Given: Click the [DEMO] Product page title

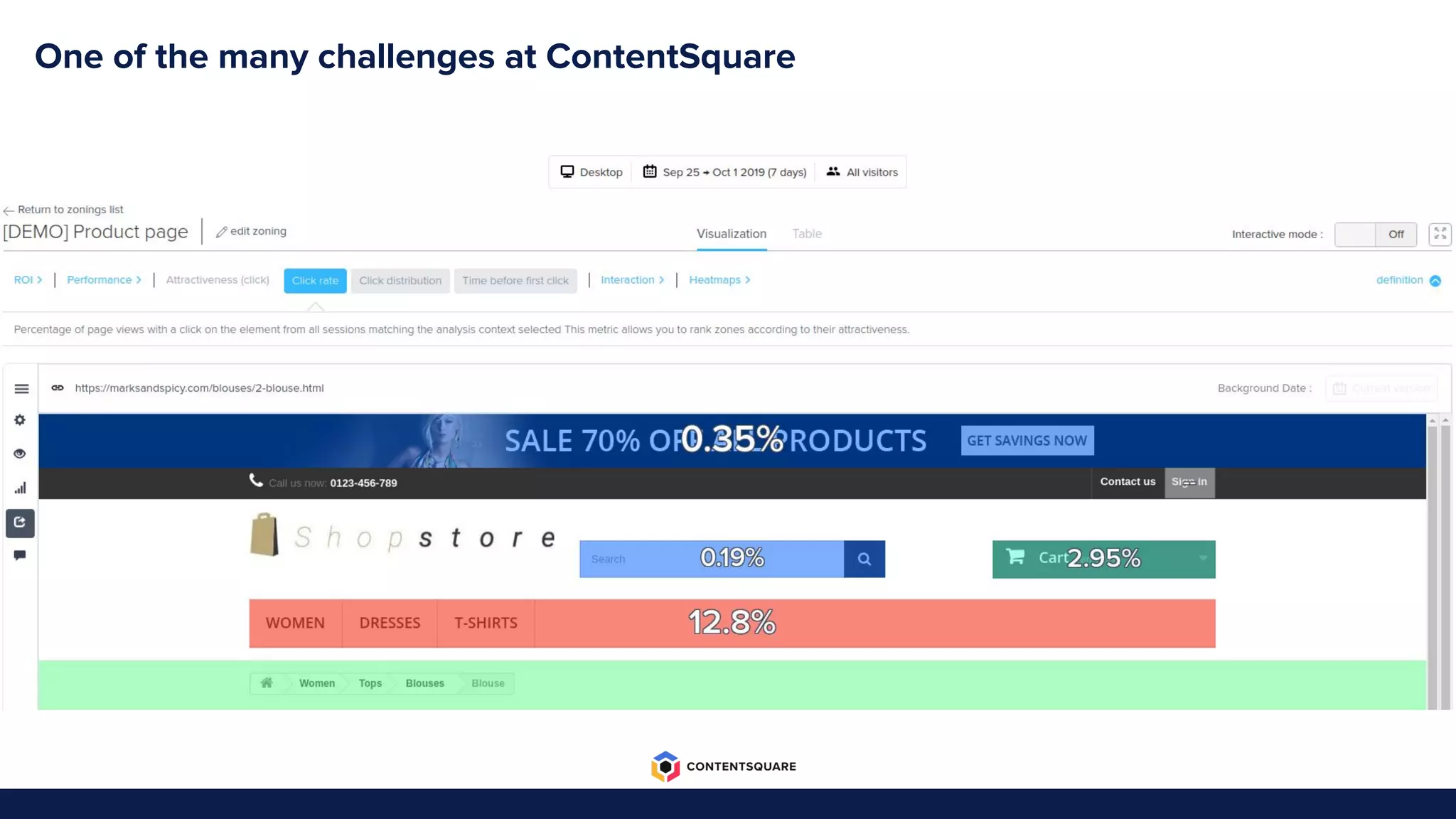Looking at the screenshot, I should pyautogui.click(x=95, y=232).
